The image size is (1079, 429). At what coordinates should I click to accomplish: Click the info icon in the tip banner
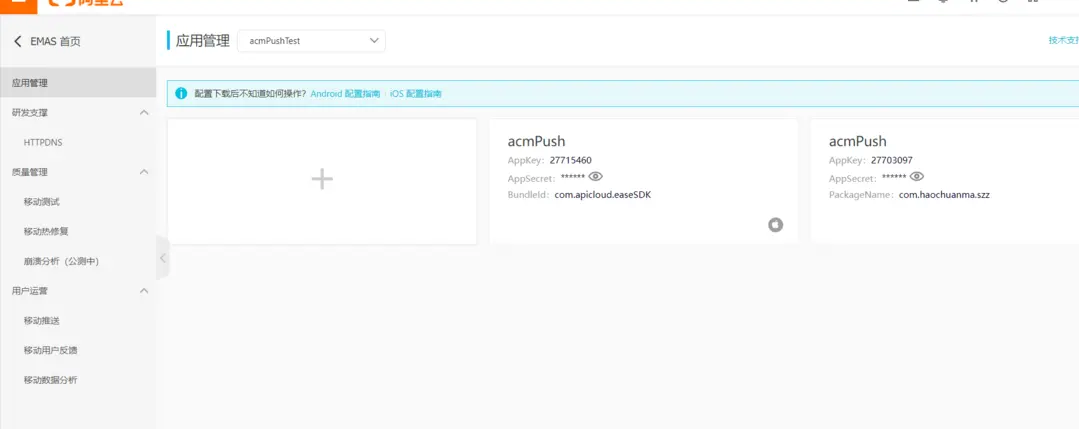tap(181, 94)
